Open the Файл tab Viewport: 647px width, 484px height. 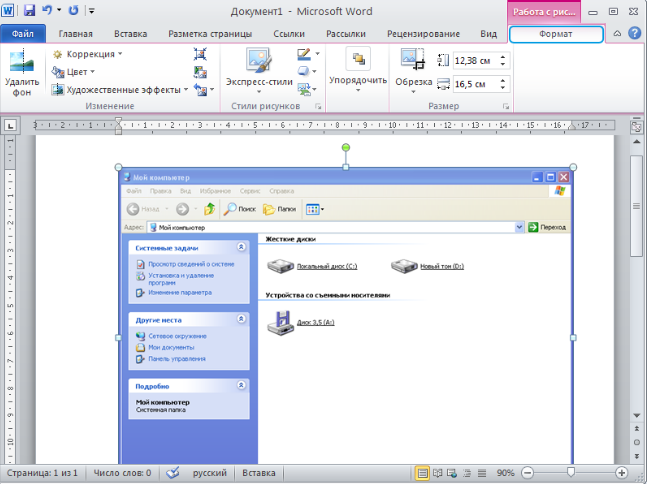23,34
